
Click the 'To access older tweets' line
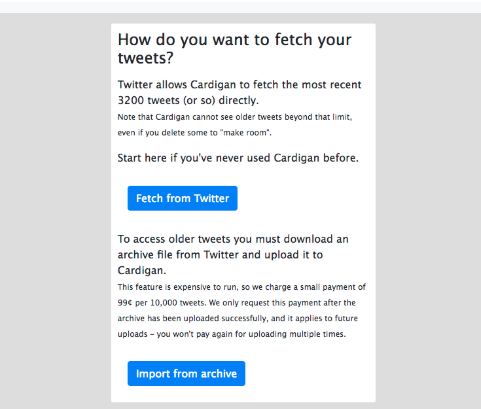(233, 239)
